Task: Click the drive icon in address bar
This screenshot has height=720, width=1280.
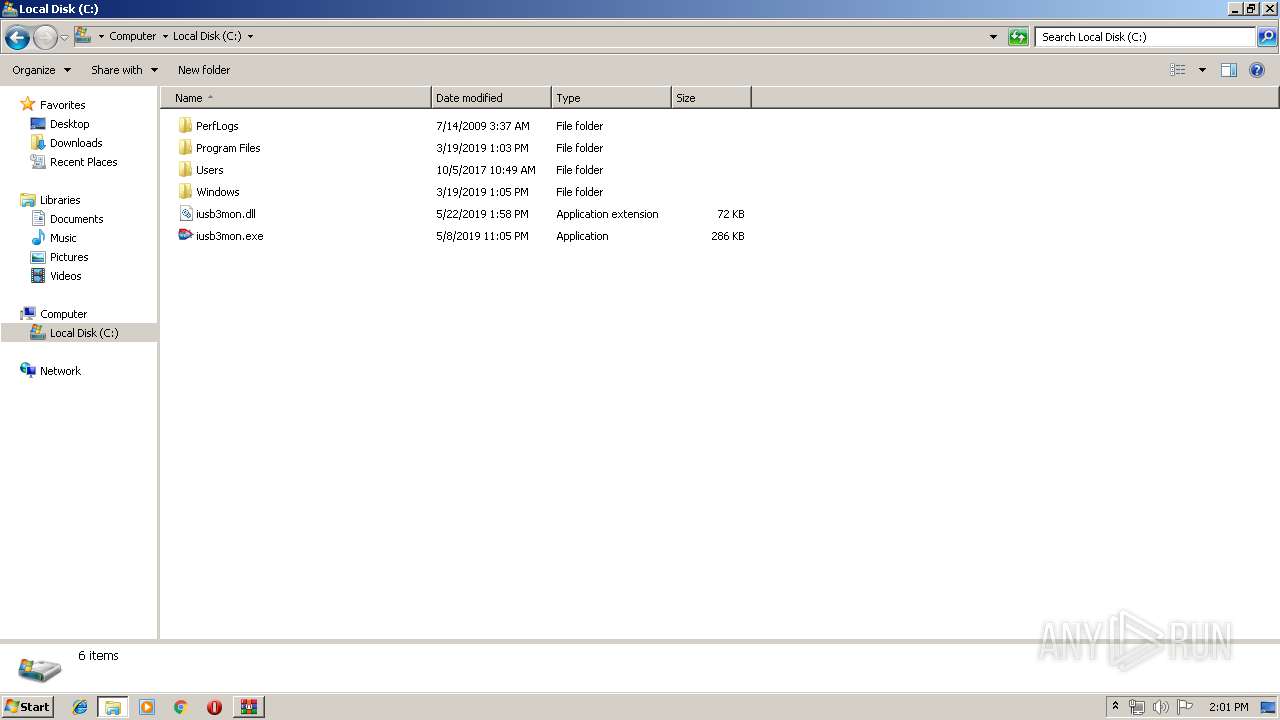Action: coord(83,36)
